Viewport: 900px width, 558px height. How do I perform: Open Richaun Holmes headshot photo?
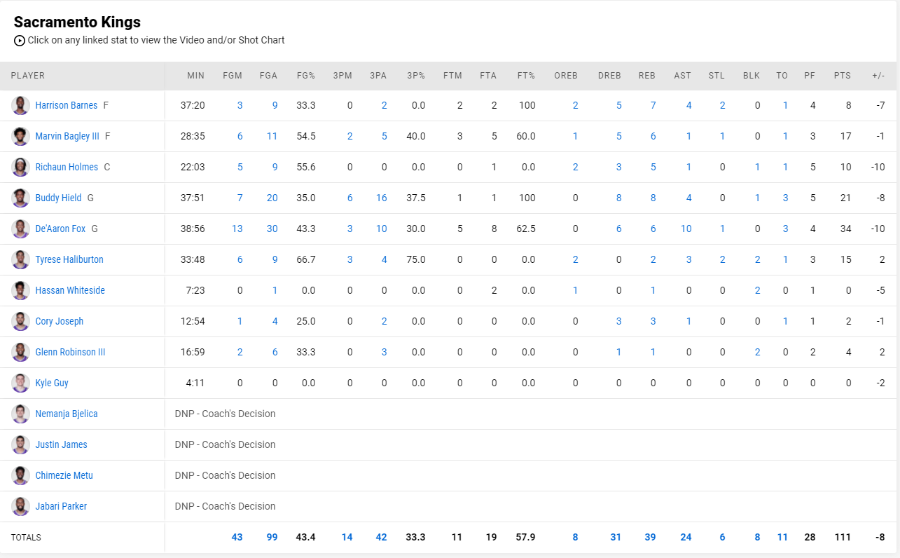pyautogui.click(x=21, y=167)
